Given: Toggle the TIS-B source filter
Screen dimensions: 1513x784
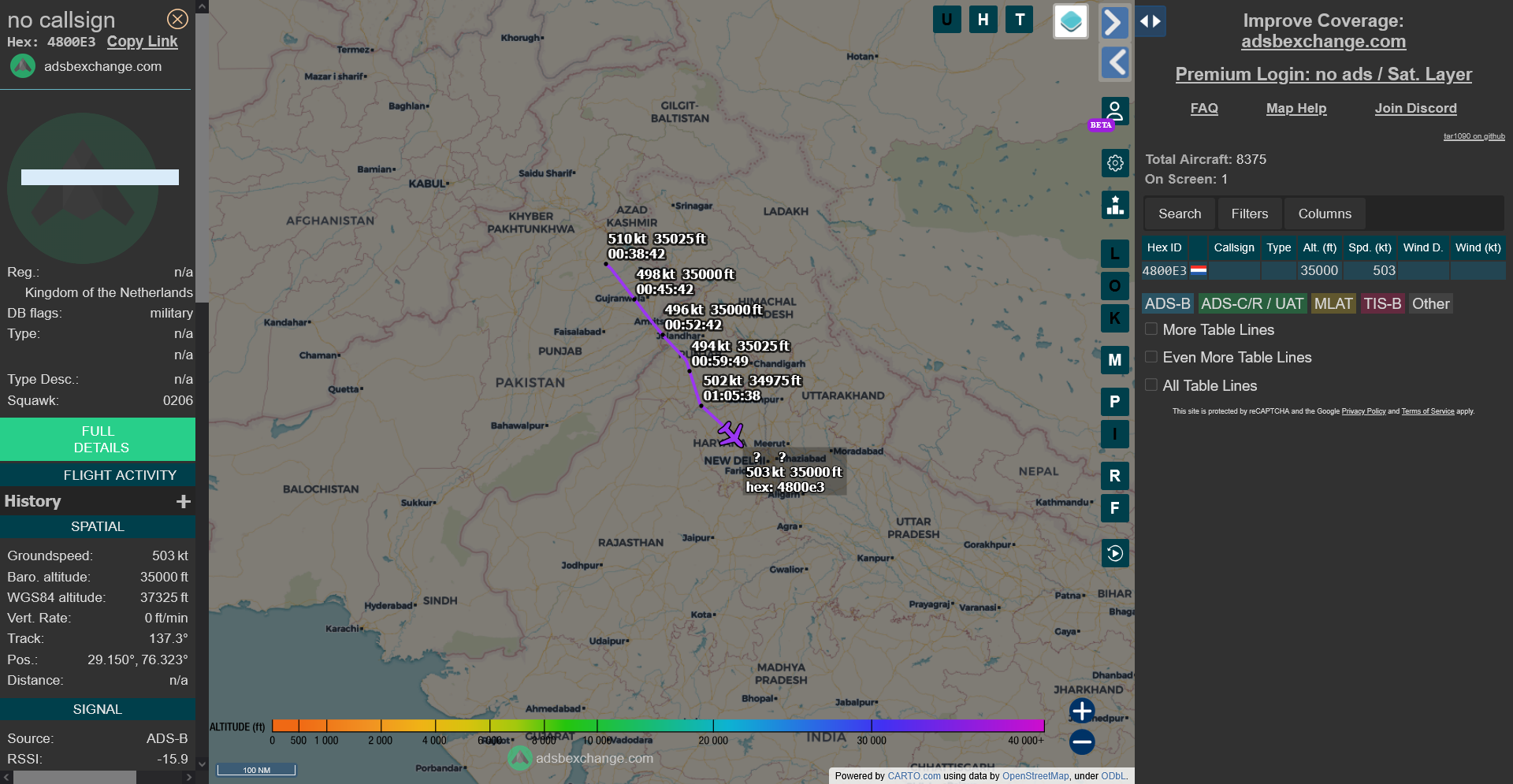Looking at the screenshot, I should coord(1382,303).
